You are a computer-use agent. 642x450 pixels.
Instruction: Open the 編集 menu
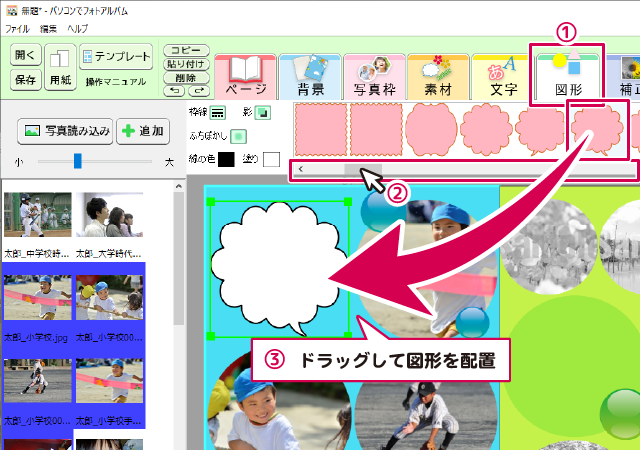click(48, 29)
